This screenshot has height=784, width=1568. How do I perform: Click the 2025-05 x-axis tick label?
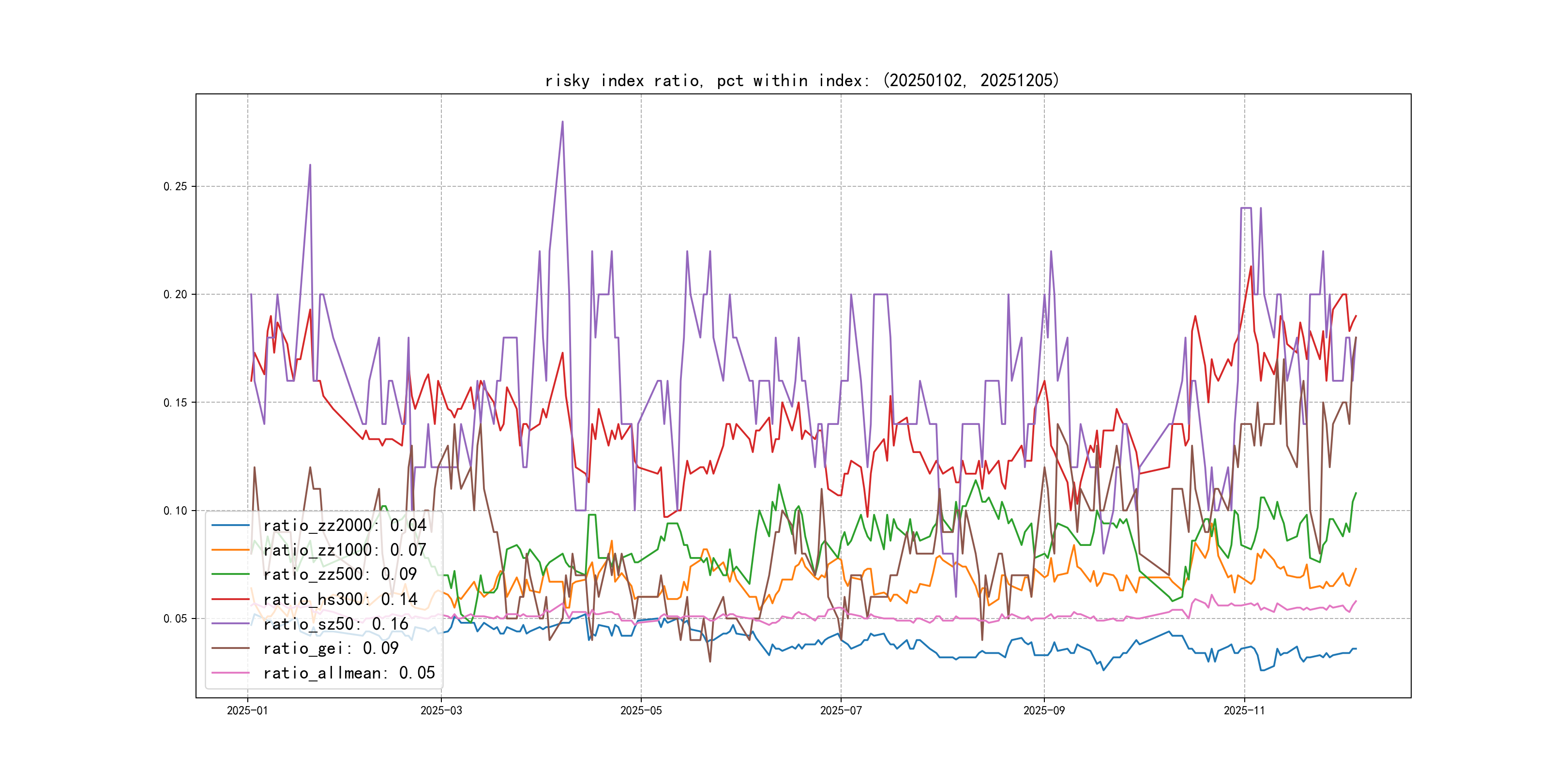pos(640,710)
